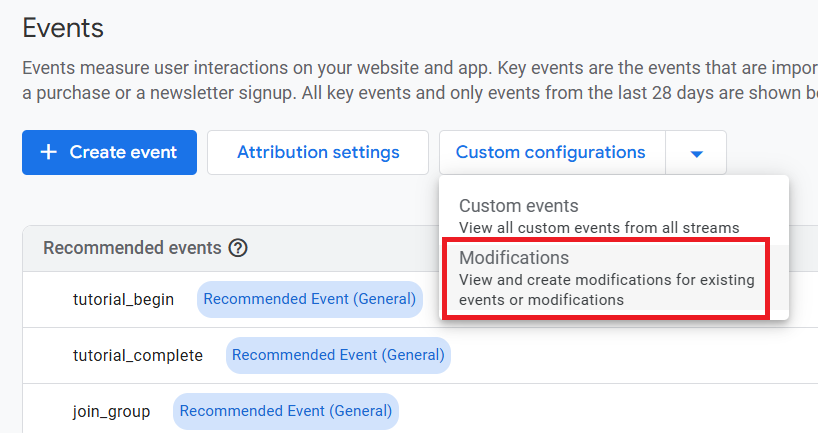Click the Events page heading

(63, 27)
